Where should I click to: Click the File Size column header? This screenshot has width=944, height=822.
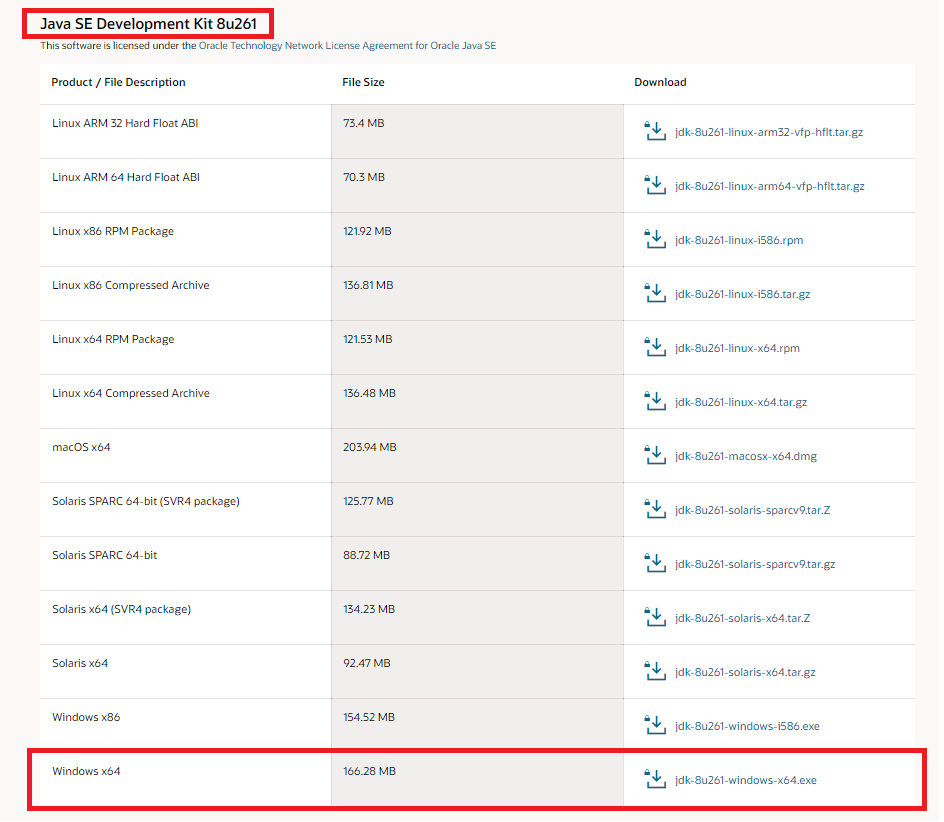click(x=363, y=83)
